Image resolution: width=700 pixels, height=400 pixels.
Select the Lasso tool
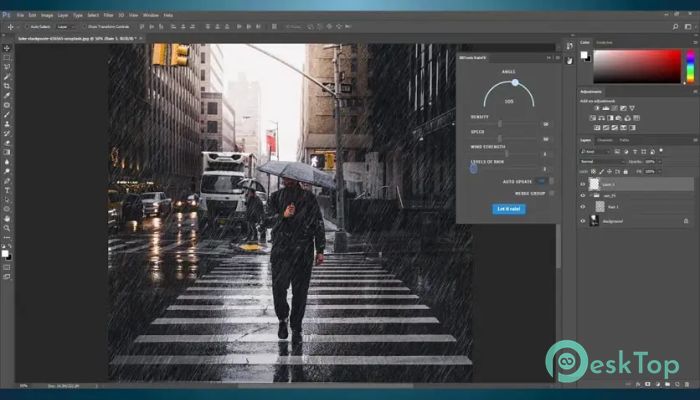(x=7, y=67)
